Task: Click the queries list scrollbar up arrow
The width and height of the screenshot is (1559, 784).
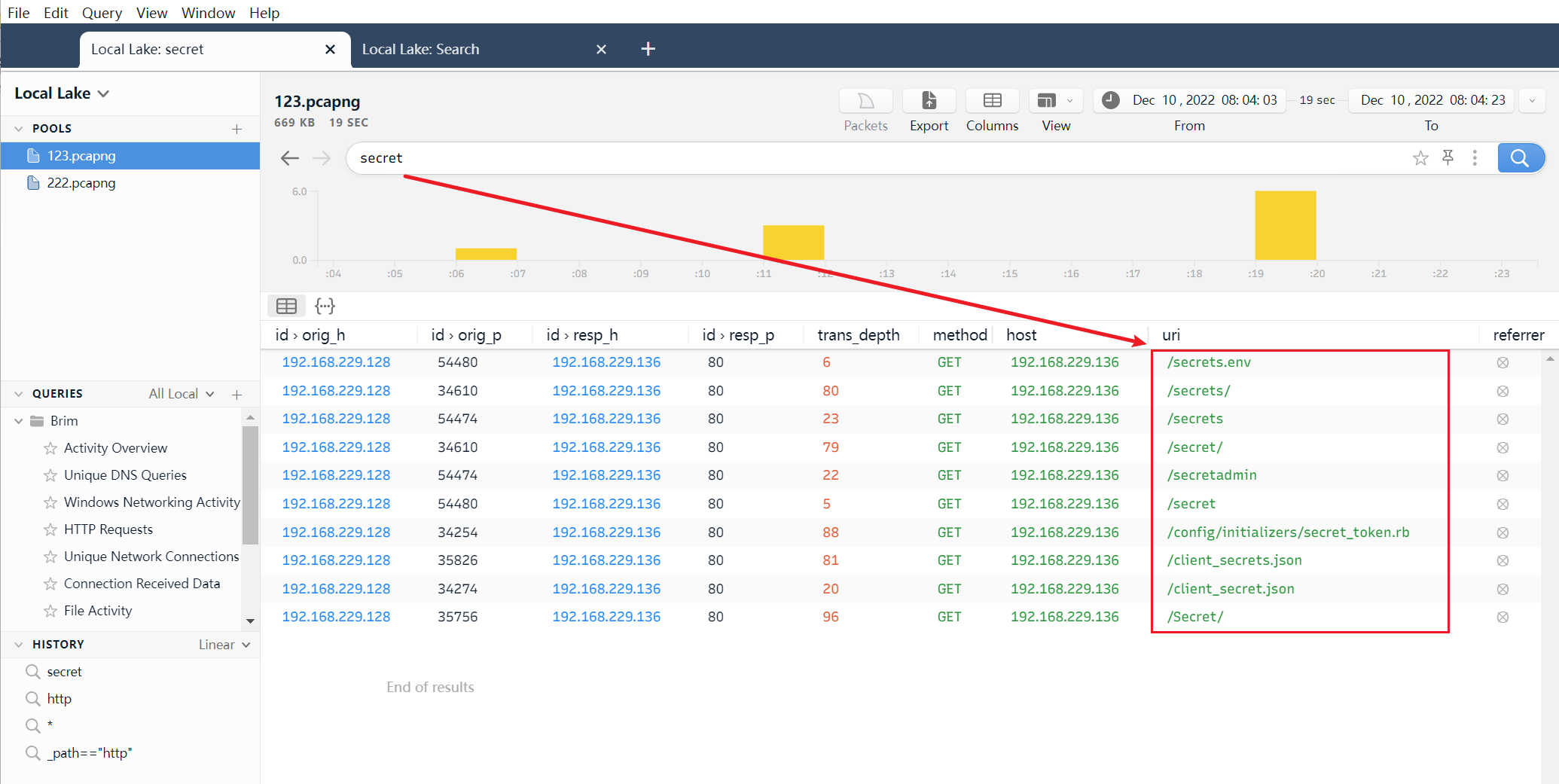Action: (250, 416)
